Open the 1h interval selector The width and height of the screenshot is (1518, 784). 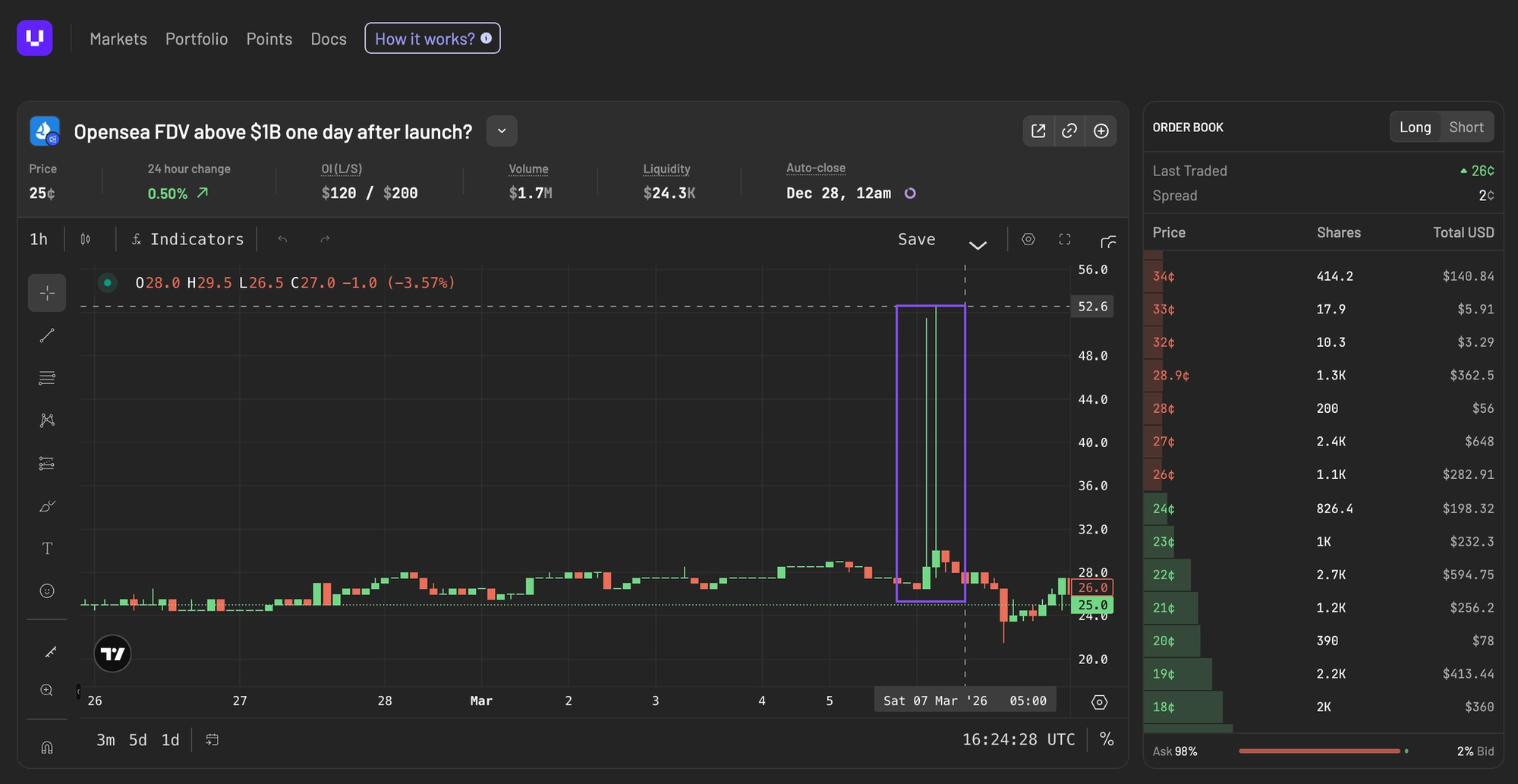pos(39,240)
